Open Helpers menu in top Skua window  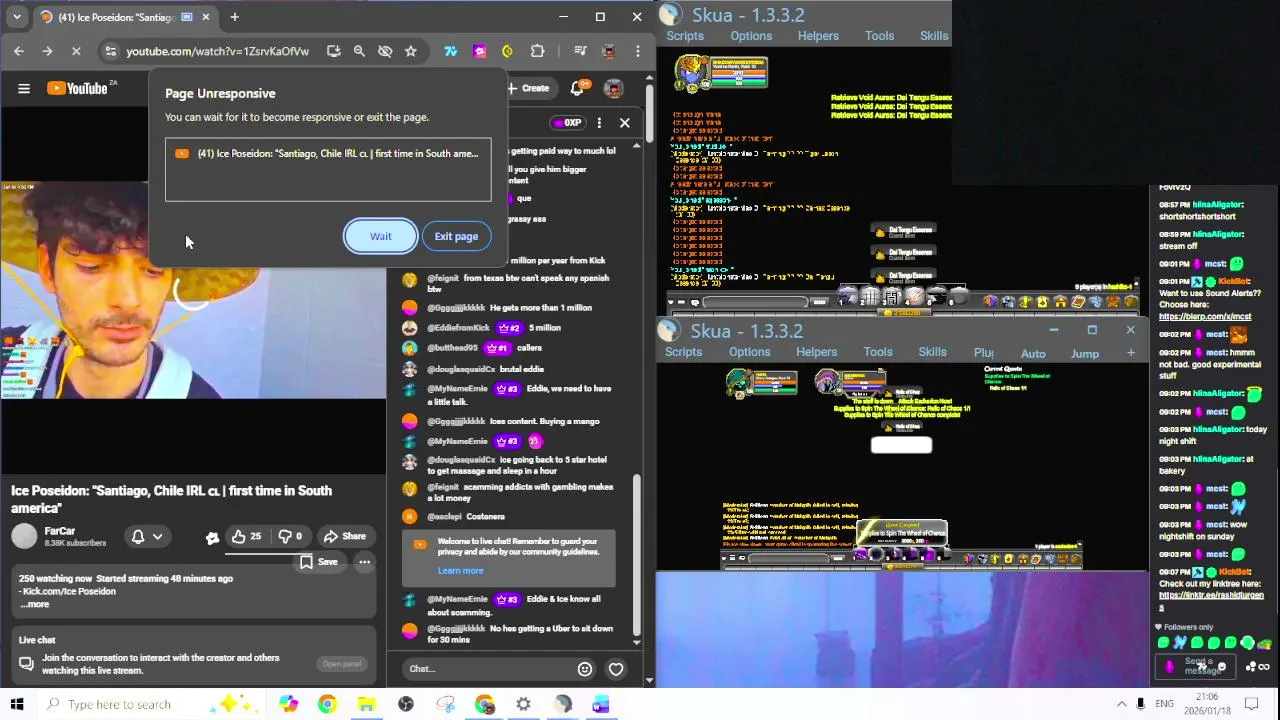818,36
